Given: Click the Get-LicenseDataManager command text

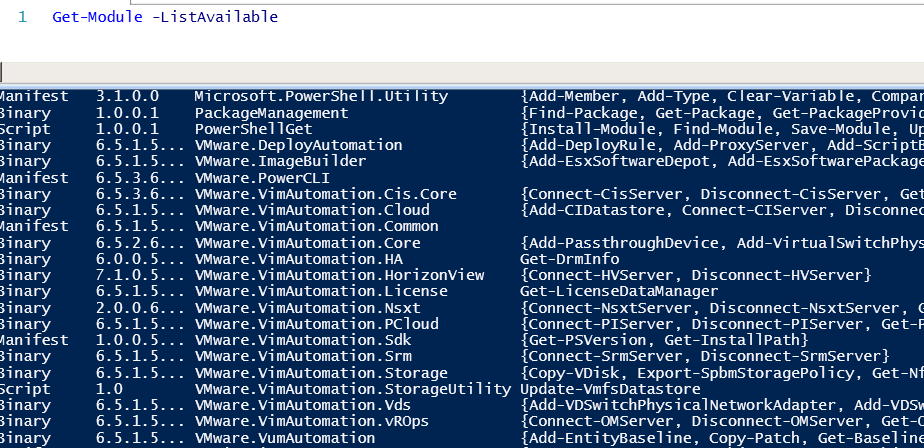Looking at the screenshot, I should [x=619, y=291].
